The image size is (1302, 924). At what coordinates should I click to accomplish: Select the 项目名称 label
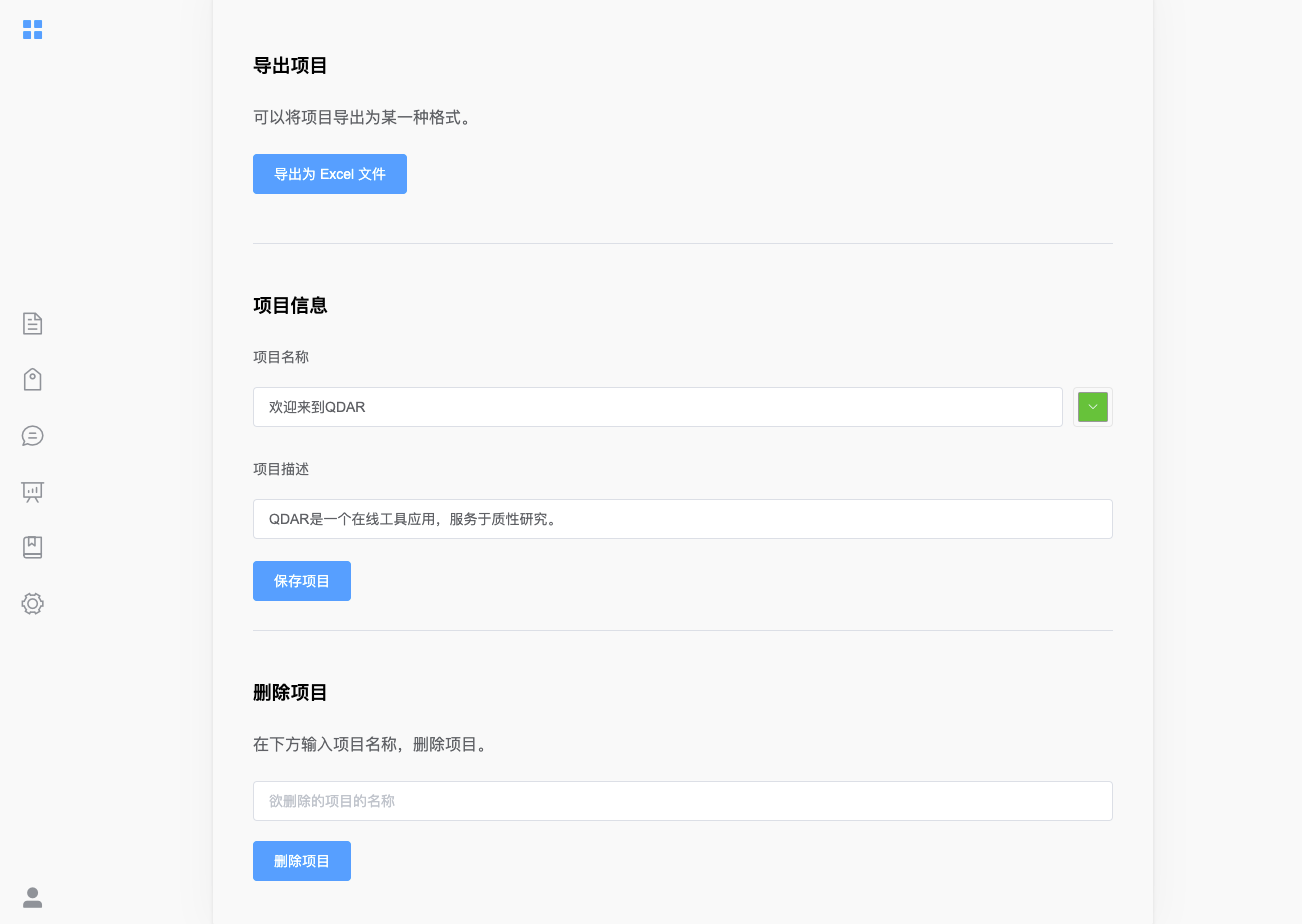(281, 357)
